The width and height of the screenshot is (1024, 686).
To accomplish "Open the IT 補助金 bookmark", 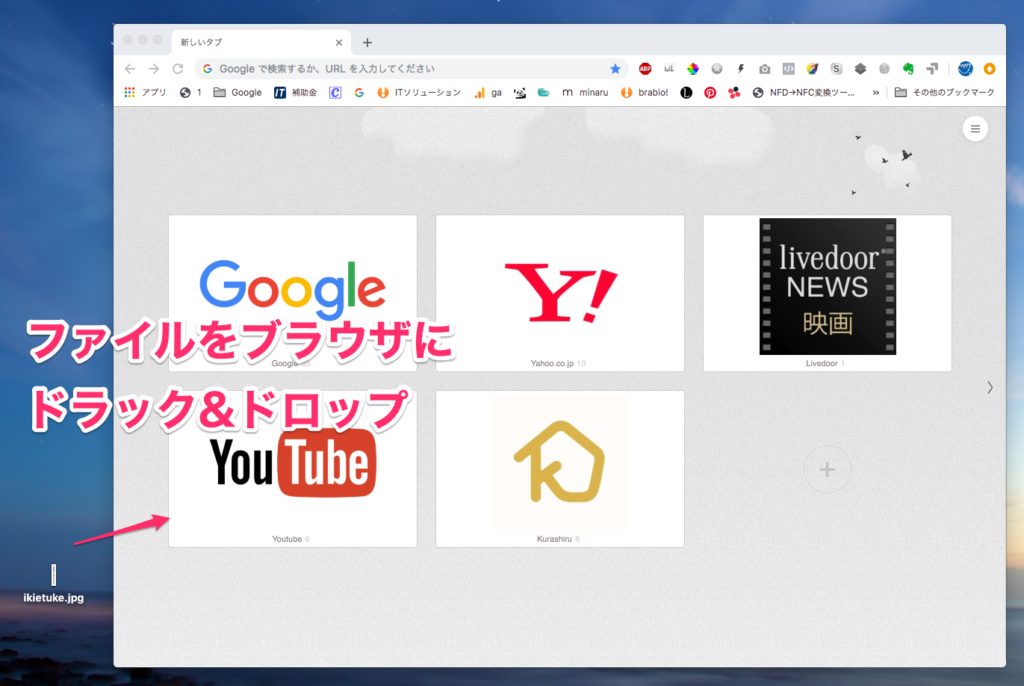I will pyautogui.click(x=295, y=92).
